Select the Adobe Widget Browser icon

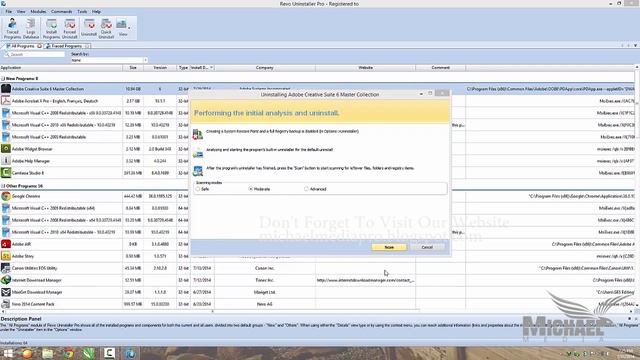(x=6, y=149)
